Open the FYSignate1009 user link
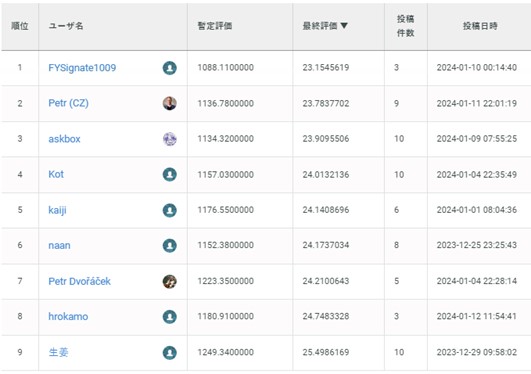531x374 pixels. 82,68
